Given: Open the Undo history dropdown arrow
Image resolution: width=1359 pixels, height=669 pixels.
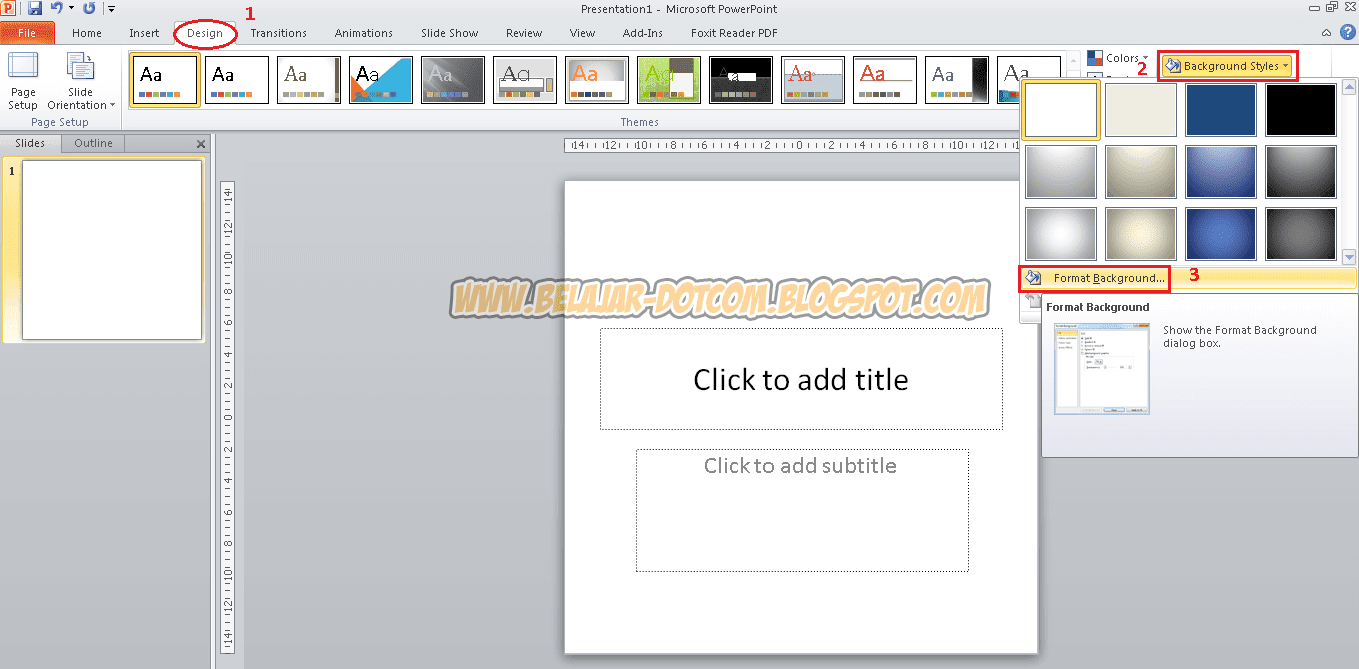Looking at the screenshot, I should coord(71,8).
